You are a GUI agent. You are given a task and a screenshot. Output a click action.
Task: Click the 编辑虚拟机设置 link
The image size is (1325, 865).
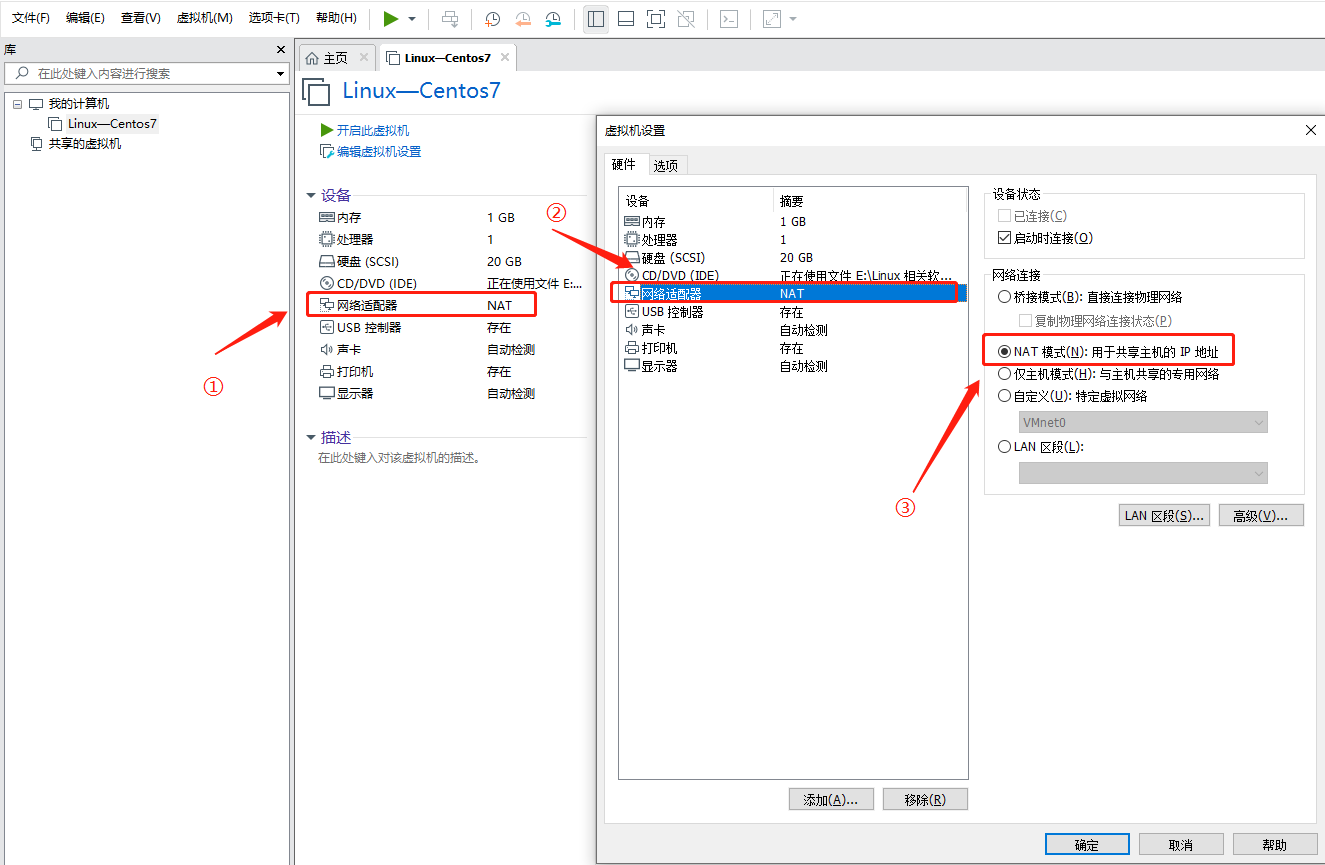click(x=379, y=152)
